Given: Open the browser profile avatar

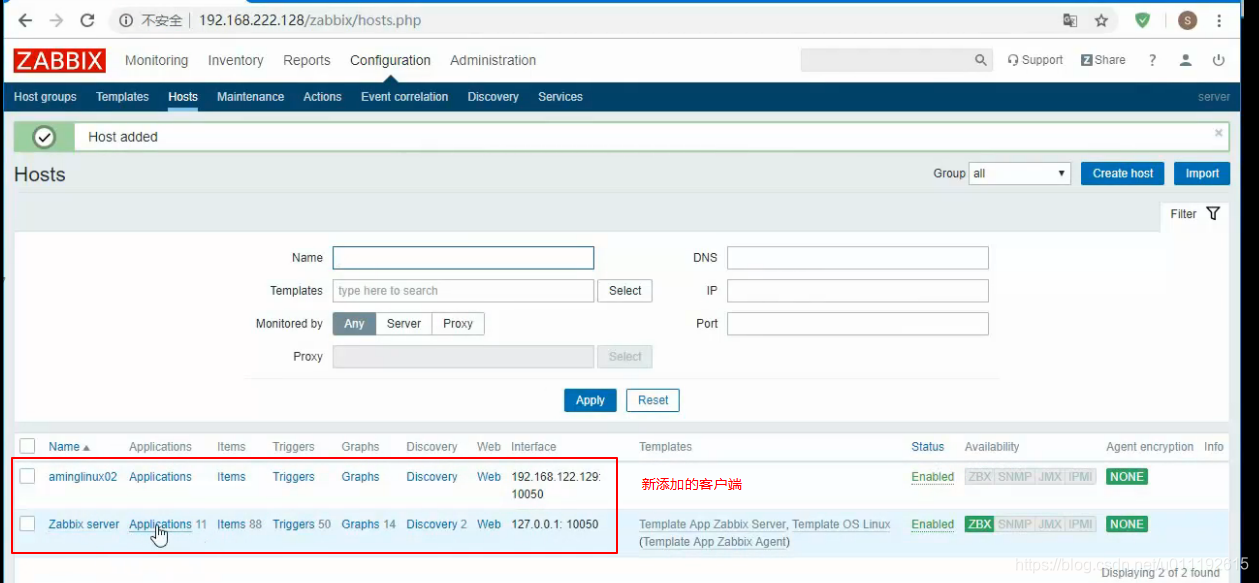Looking at the screenshot, I should click(1187, 20).
